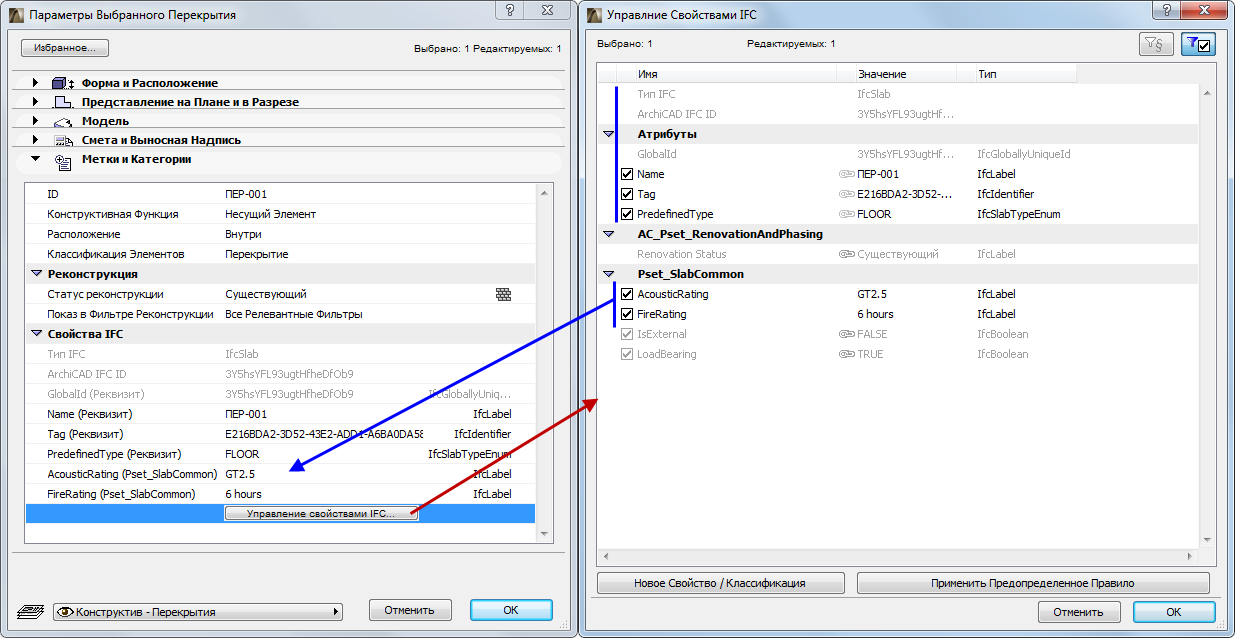Viewport: 1235px width, 638px height.
Task: Click the FLOOR value in the left properties list
Action: click(242, 454)
